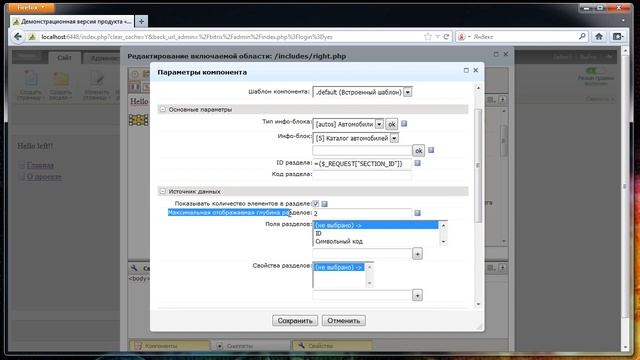Maximize the Редактирование включаемой области window
This screenshot has height=360, width=640.
[496, 54]
